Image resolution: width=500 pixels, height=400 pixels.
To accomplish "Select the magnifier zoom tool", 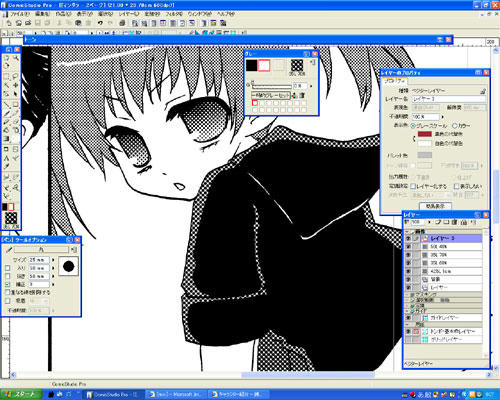I will 16,58.
